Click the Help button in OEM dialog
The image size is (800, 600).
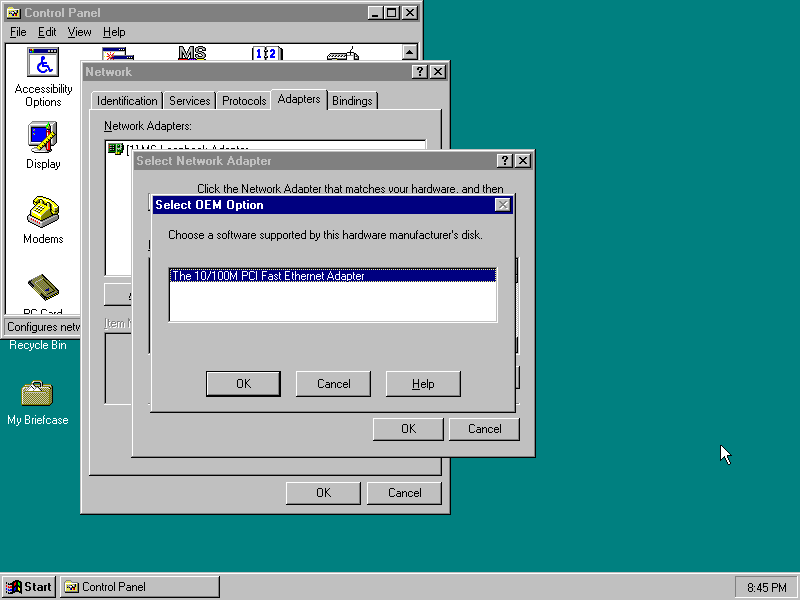[x=423, y=384]
